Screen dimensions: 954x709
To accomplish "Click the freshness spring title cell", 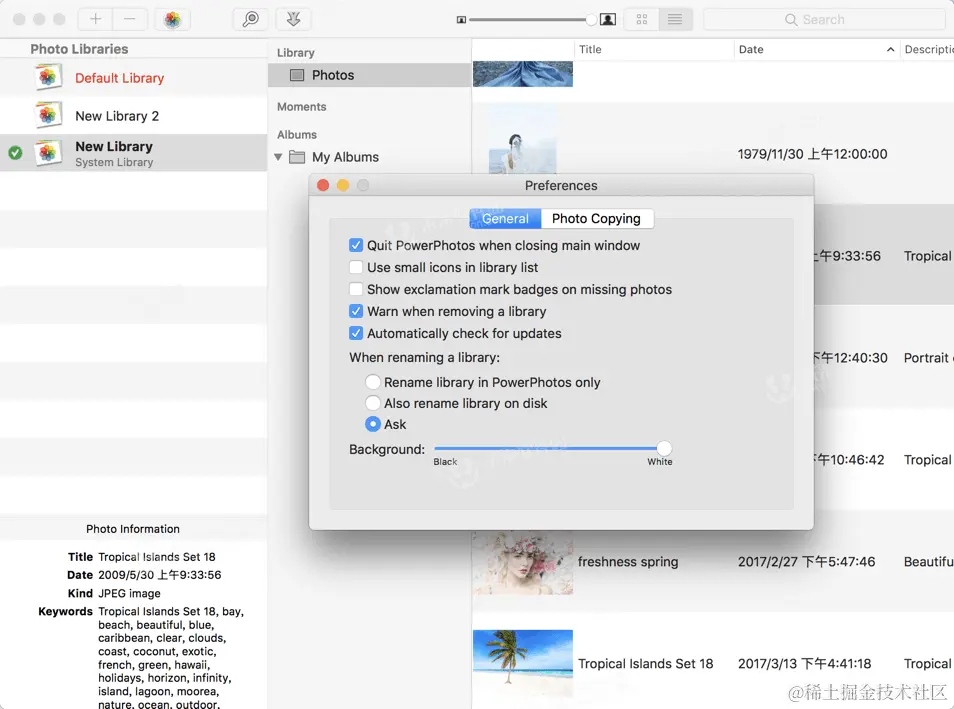I will 628,562.
